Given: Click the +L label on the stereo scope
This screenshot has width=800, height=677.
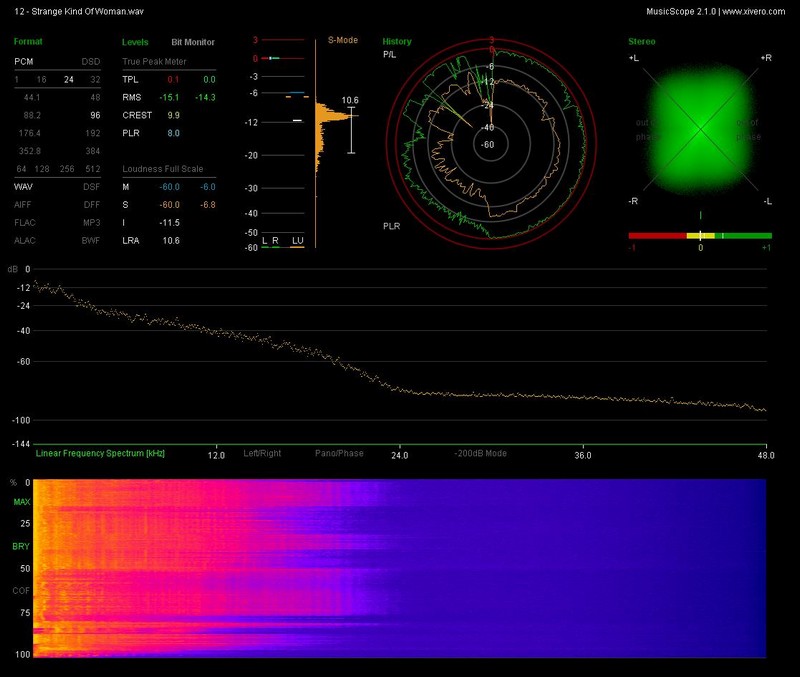Looking at the screenshot, I should click(x=634, y=58).
